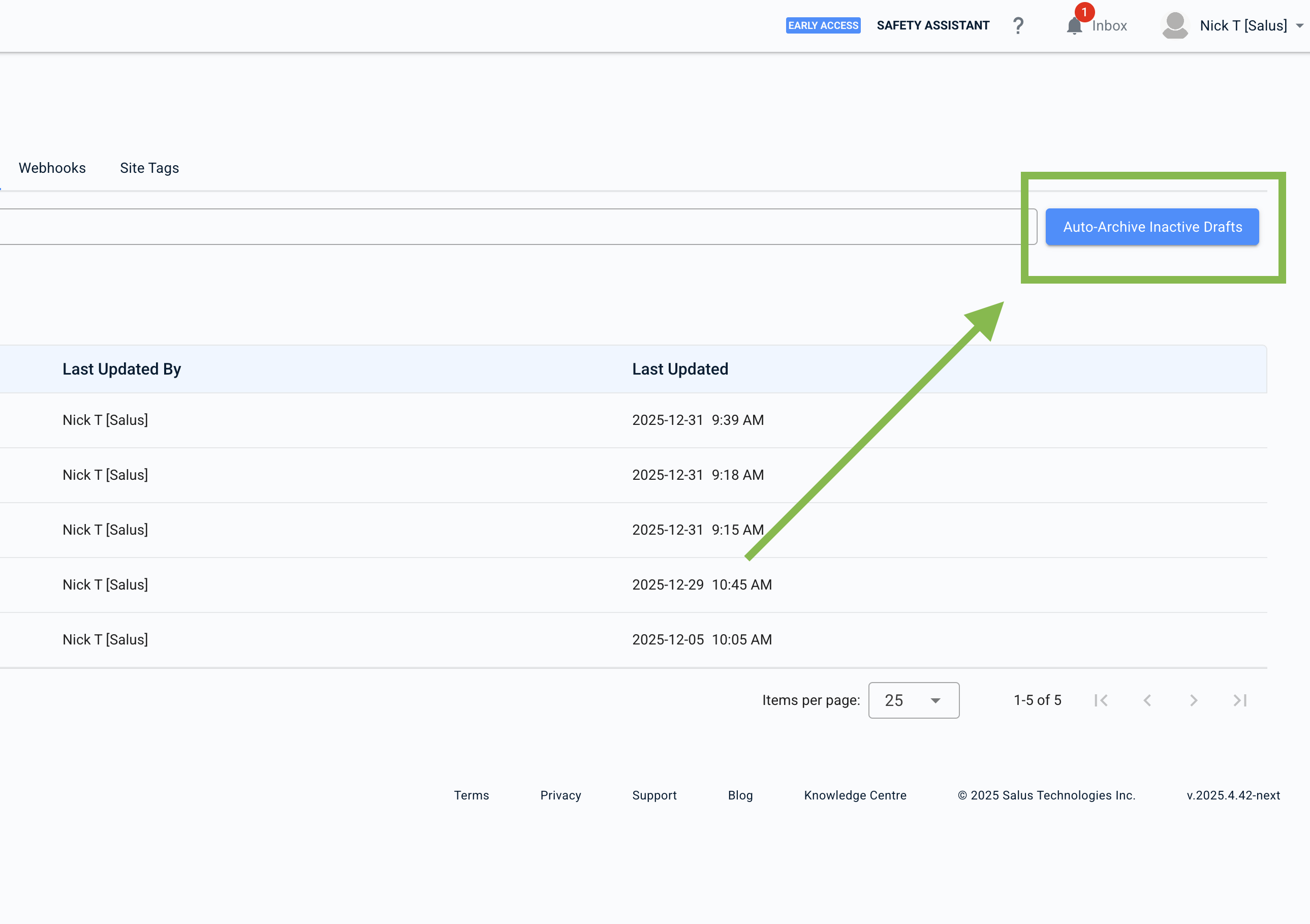The height and width of the screenshot is (924, 1310).
Task: Click the search input field
Action: click(514, 227)
